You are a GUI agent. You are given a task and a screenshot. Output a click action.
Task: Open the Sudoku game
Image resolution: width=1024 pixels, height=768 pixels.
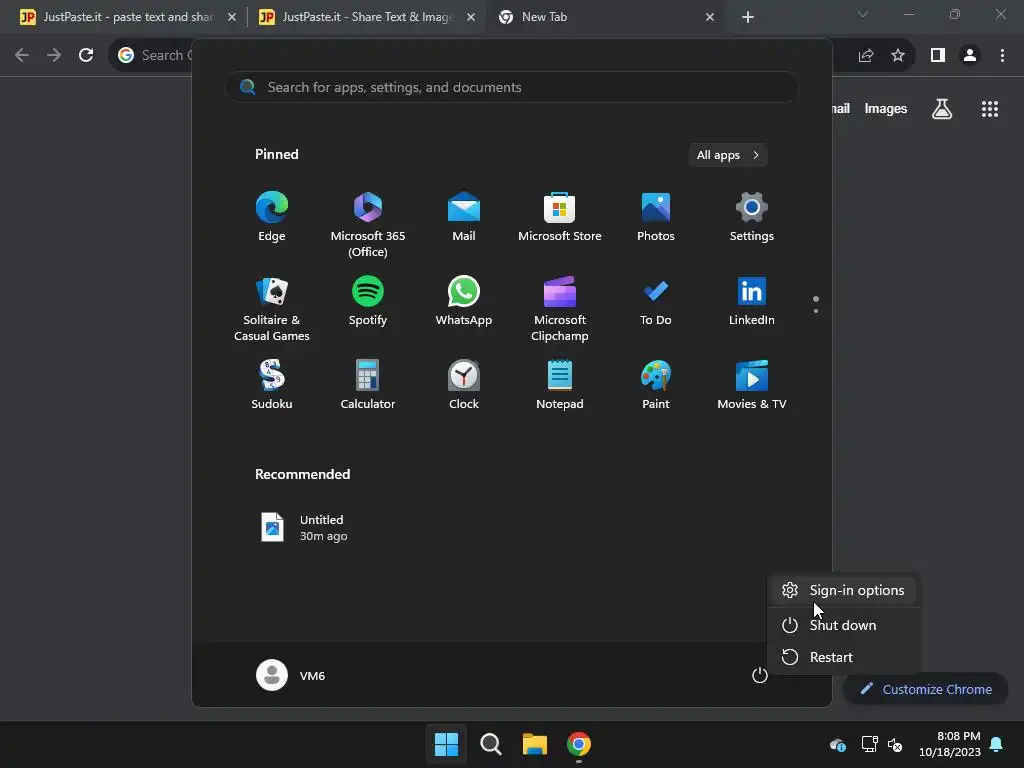point(272,385)
